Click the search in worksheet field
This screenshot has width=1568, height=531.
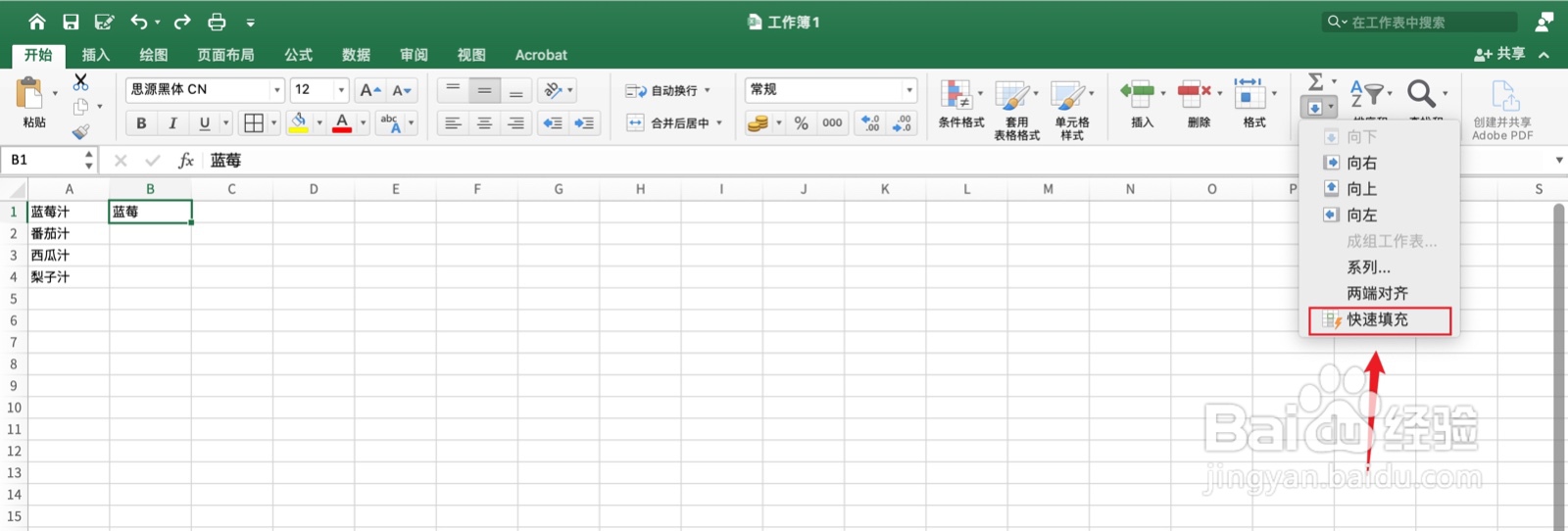[x=1421, y=22]
